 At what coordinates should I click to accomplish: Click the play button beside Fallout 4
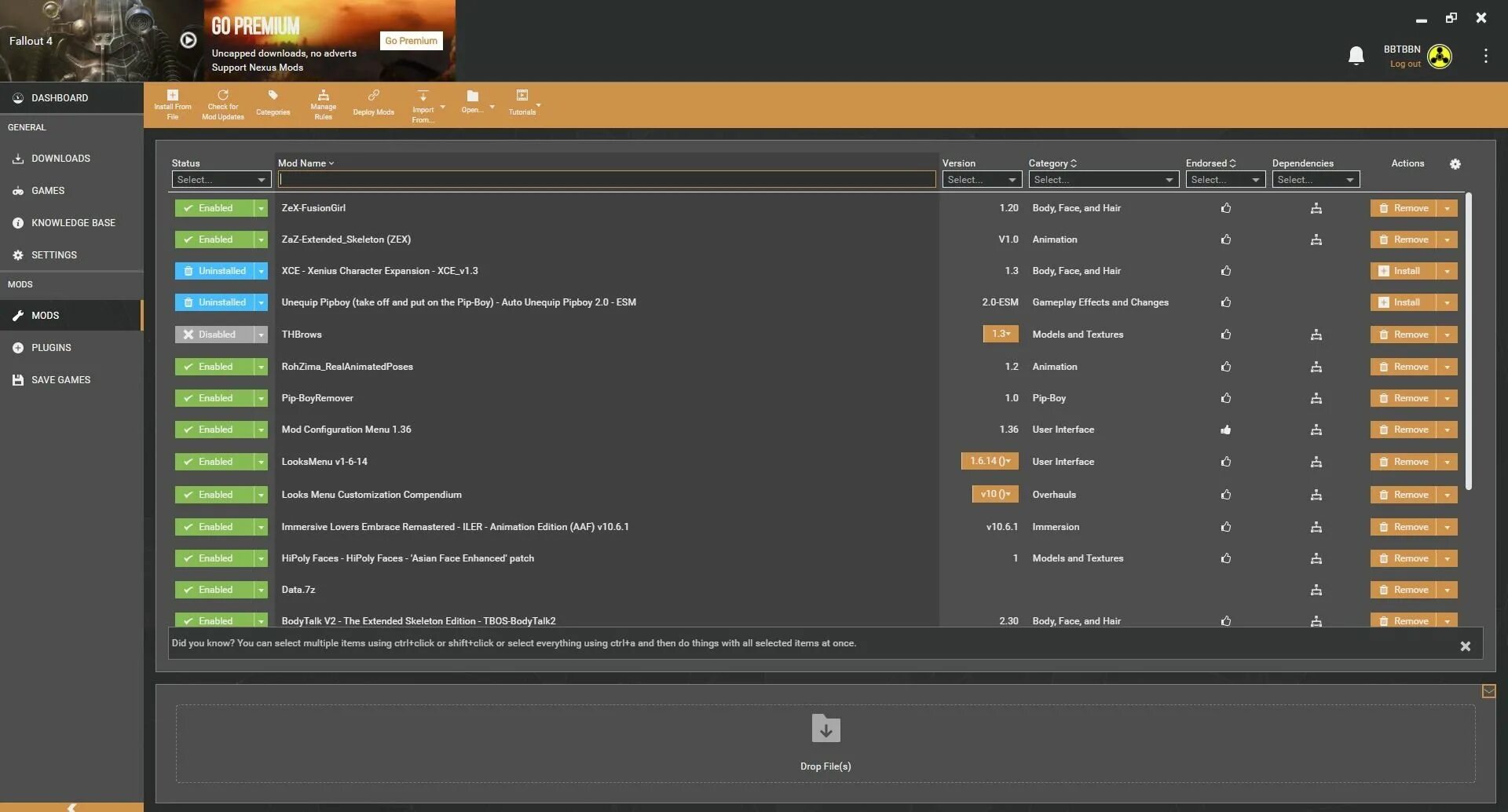coord(188,40)
